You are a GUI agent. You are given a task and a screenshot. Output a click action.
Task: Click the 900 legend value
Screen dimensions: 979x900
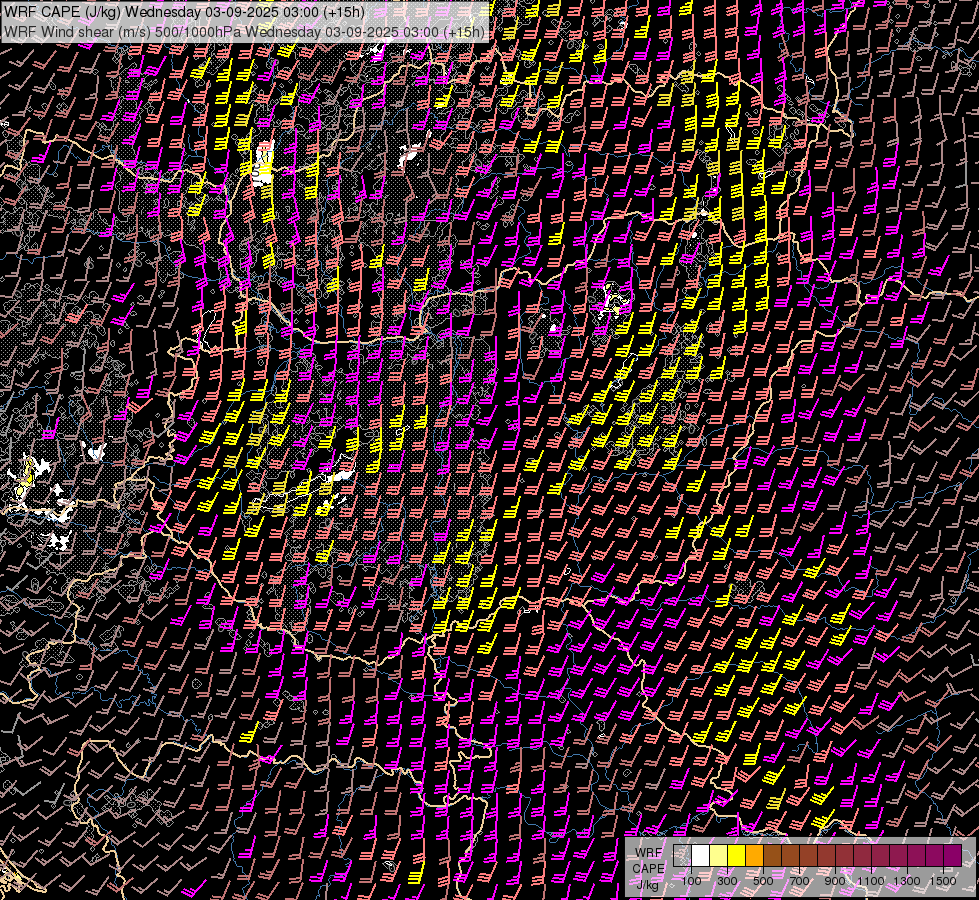point(835,881)
